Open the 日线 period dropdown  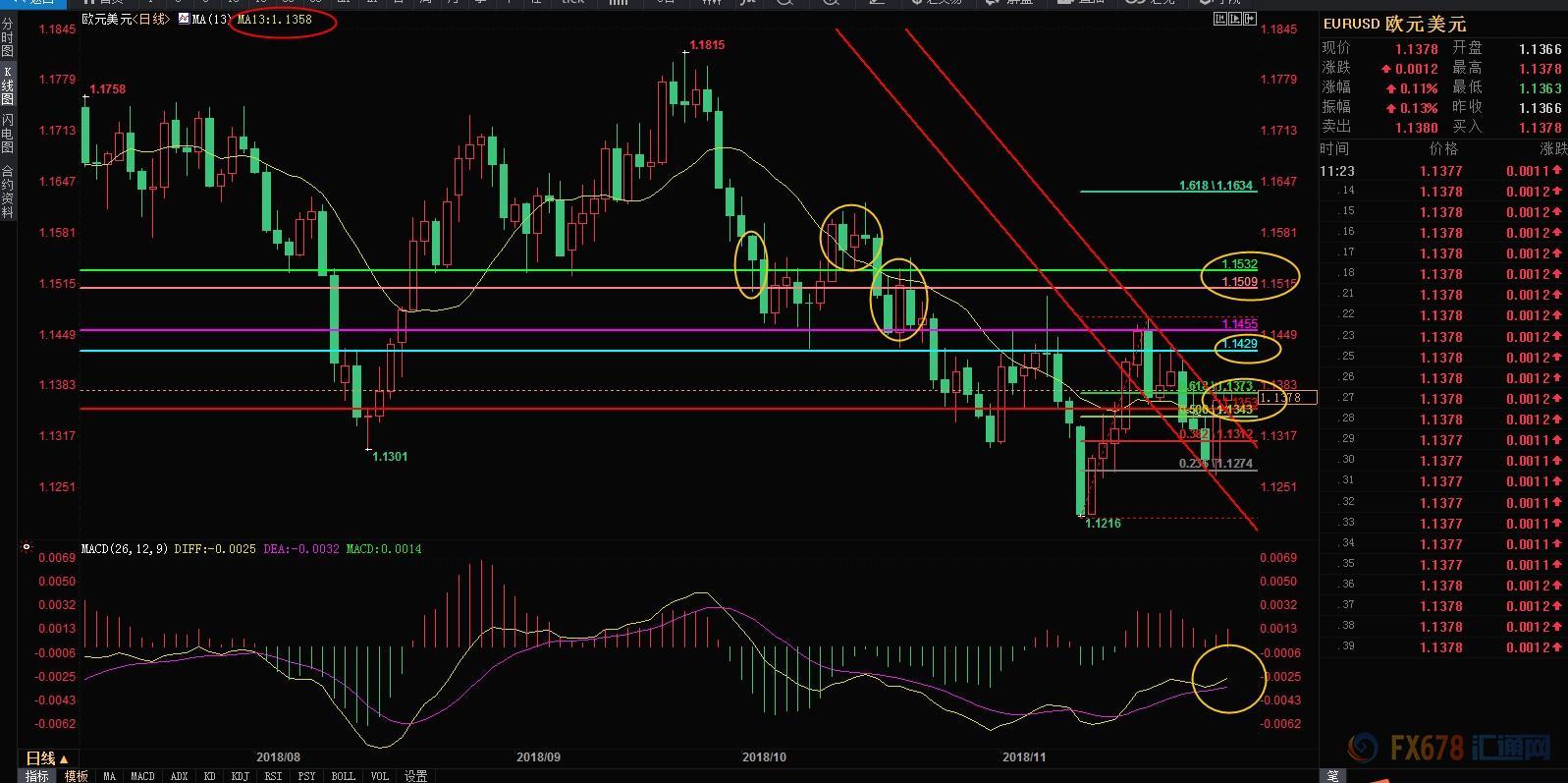pyautogui.click(x=47, y=758)
